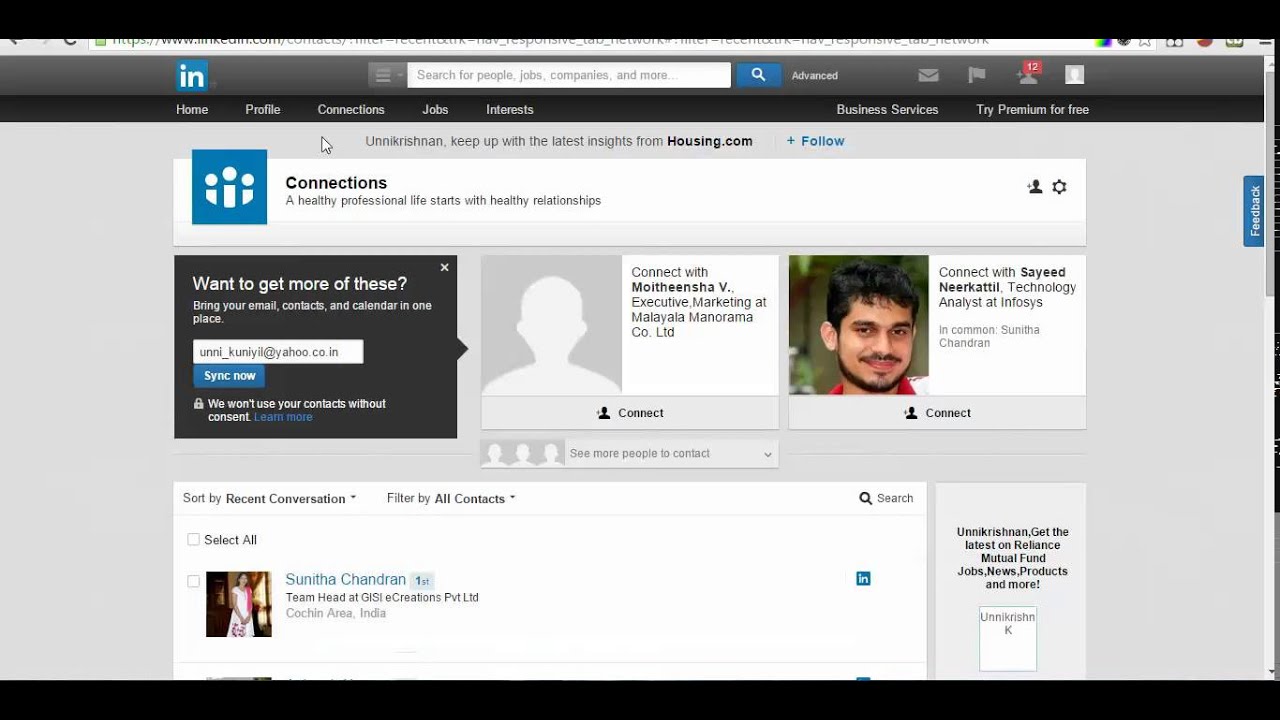Connect with Sayeed Neerkattil

click(937, 413)
